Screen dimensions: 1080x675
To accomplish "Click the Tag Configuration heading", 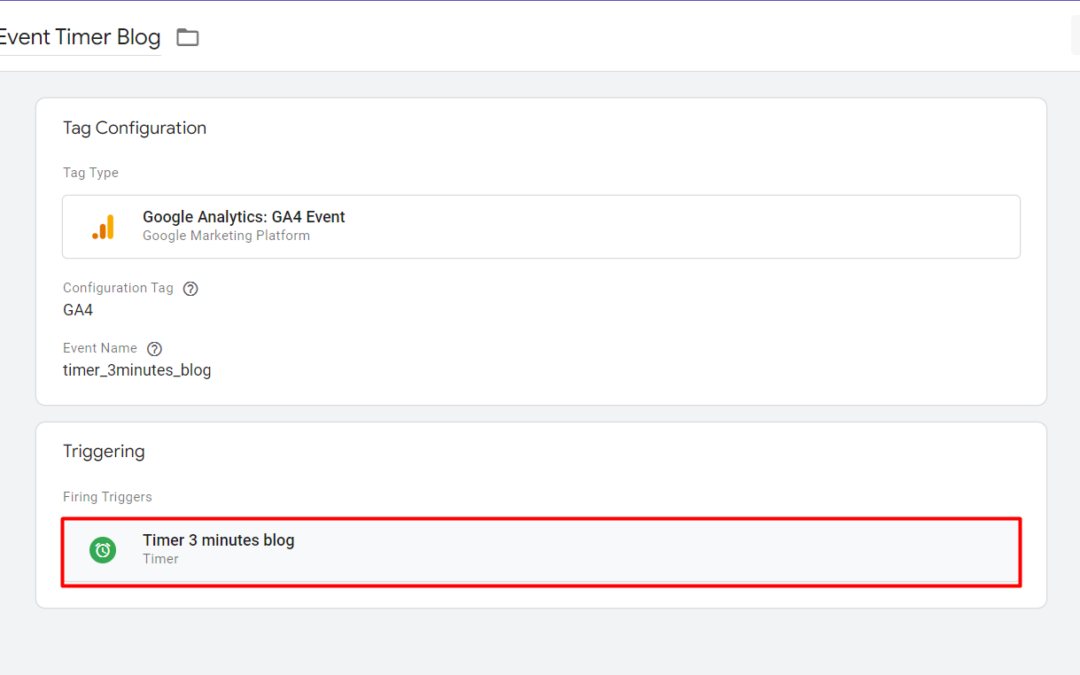I will (134, 128).
